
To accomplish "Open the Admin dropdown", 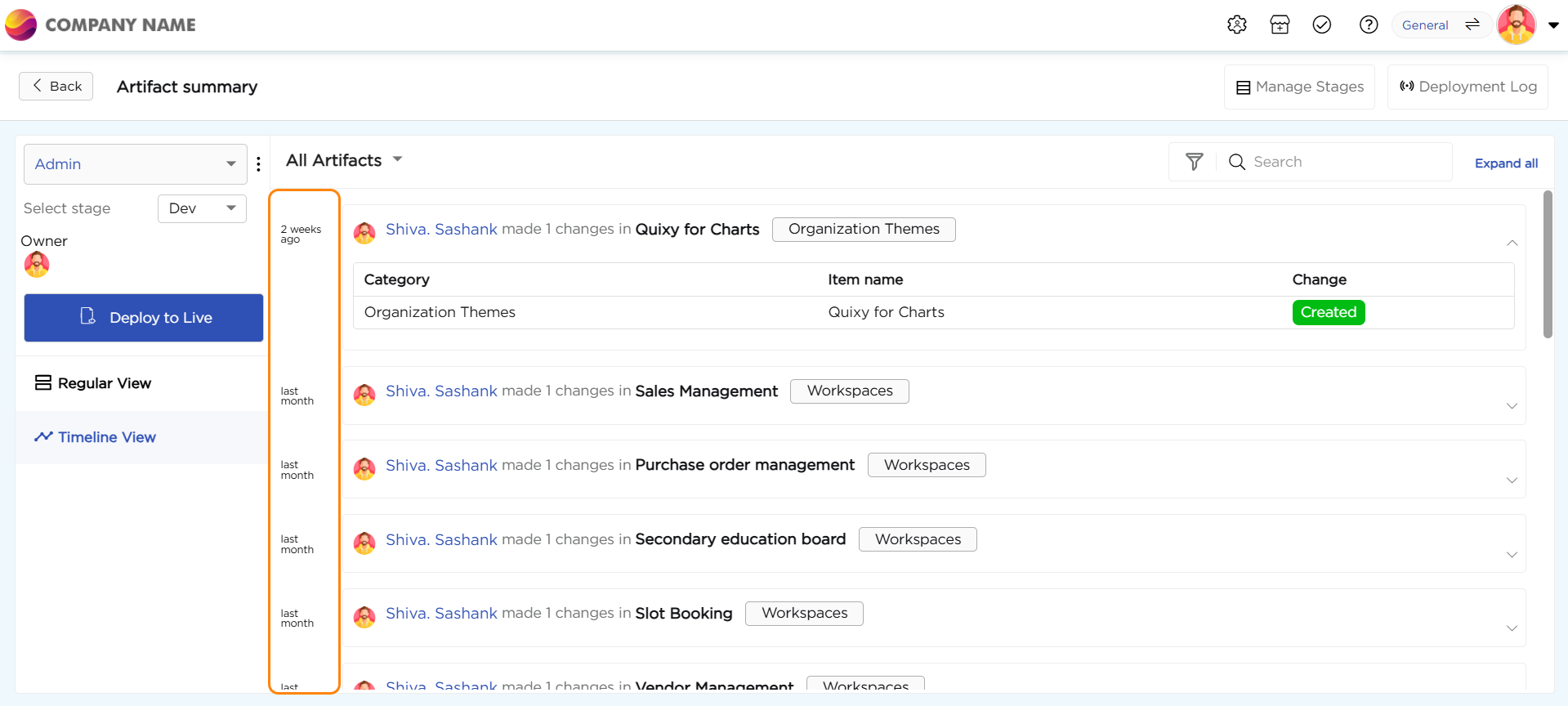I will (x=135, y=164).
